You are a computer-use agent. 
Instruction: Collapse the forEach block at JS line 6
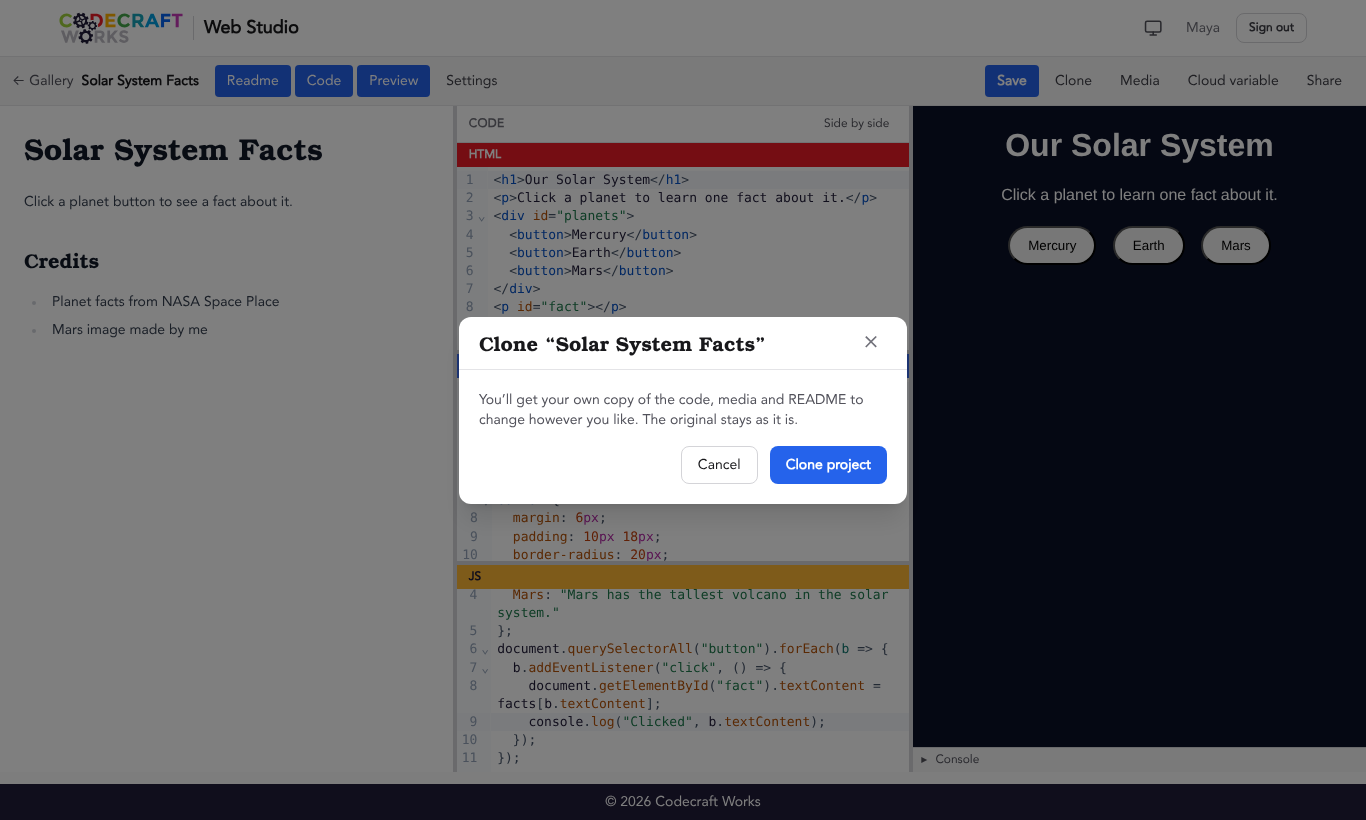point(486,650)
